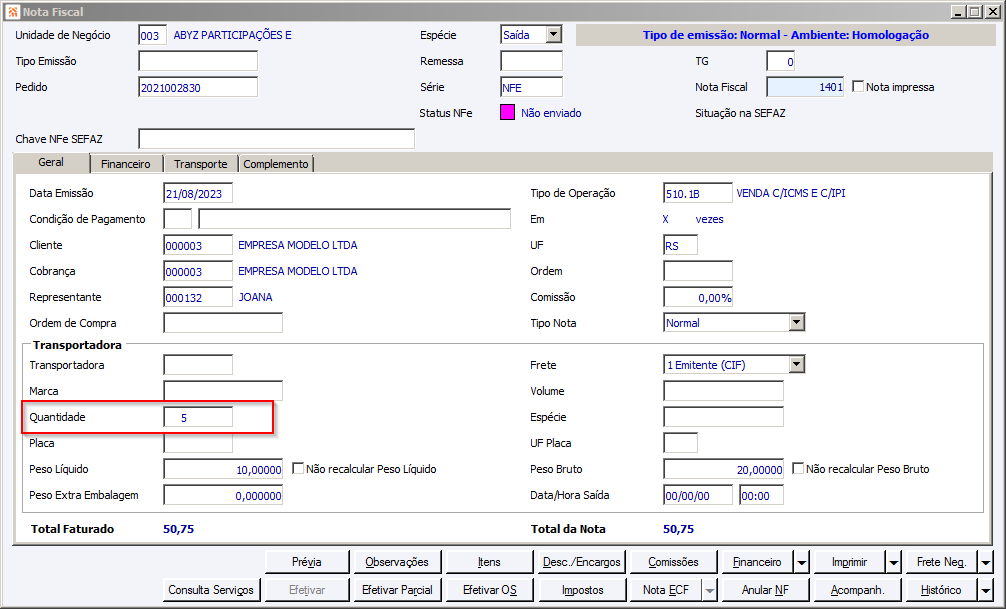This screenshot has width=1006, height=609.
Task: Click the Transportadora code field
Action: tap(198, 365)
